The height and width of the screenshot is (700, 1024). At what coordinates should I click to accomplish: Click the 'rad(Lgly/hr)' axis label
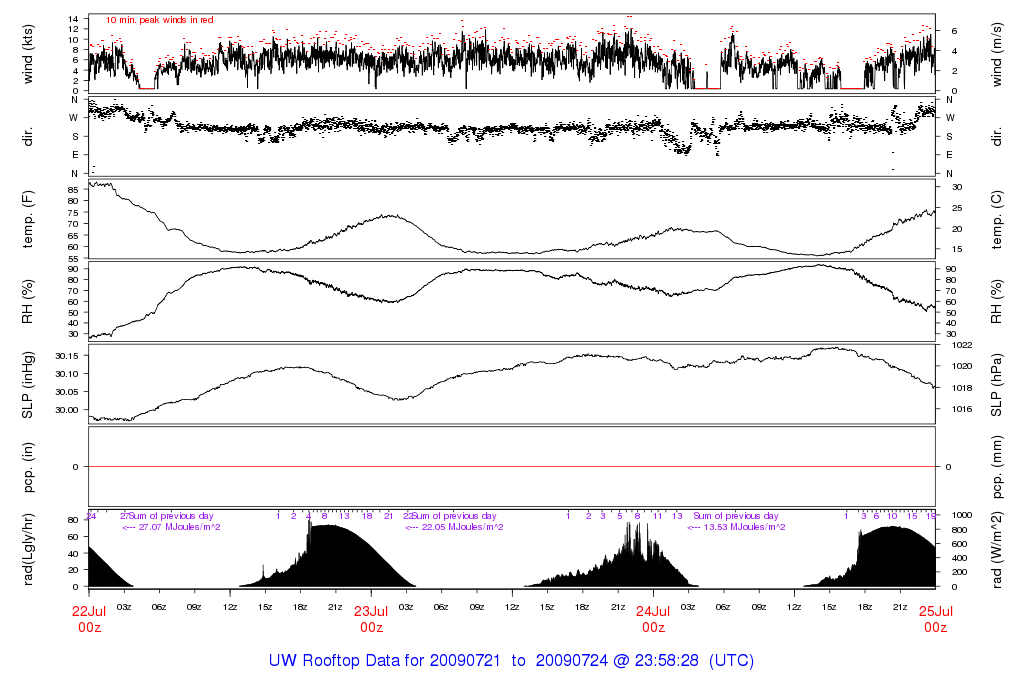28,549
